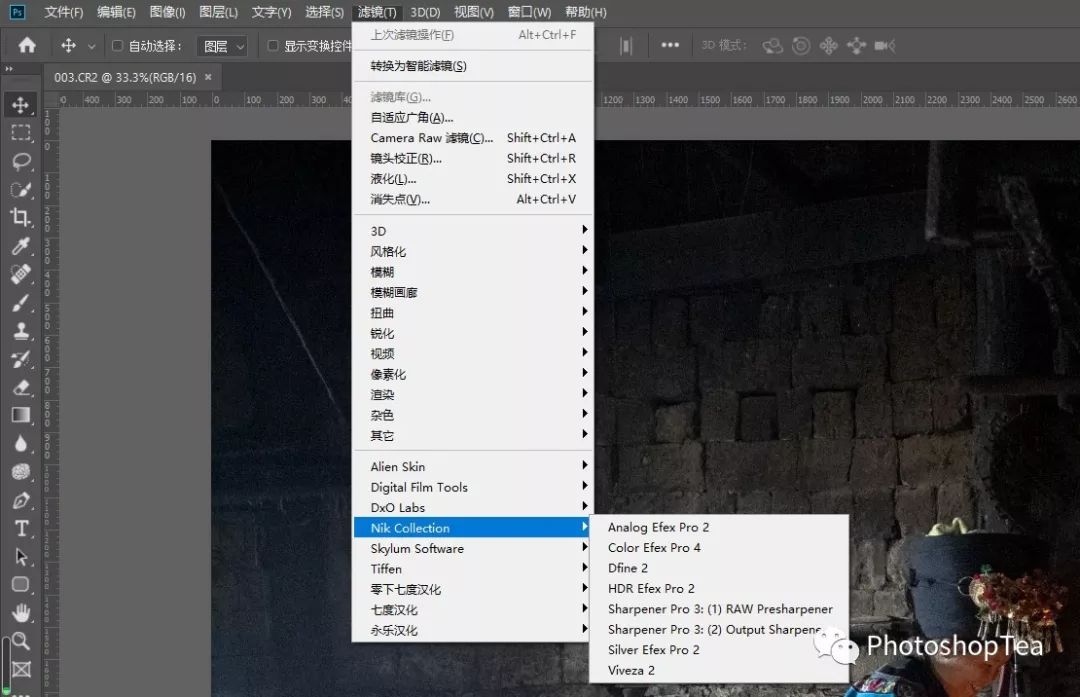Launch Silver Efex Pro 2
The width and height of the screenshot is (1080, 697).
coord(719,649)
